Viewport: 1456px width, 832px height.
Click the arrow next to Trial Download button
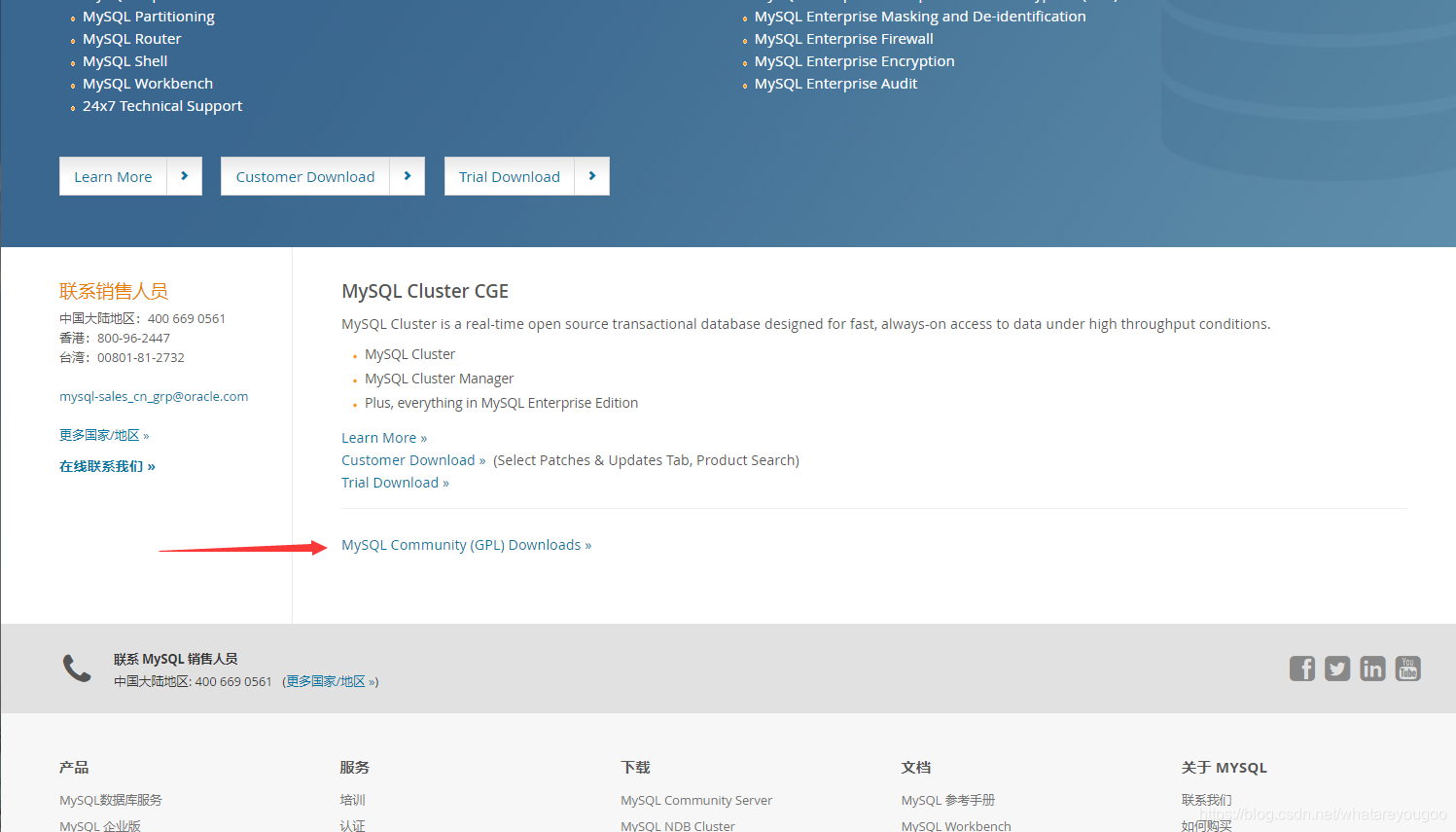591,176
